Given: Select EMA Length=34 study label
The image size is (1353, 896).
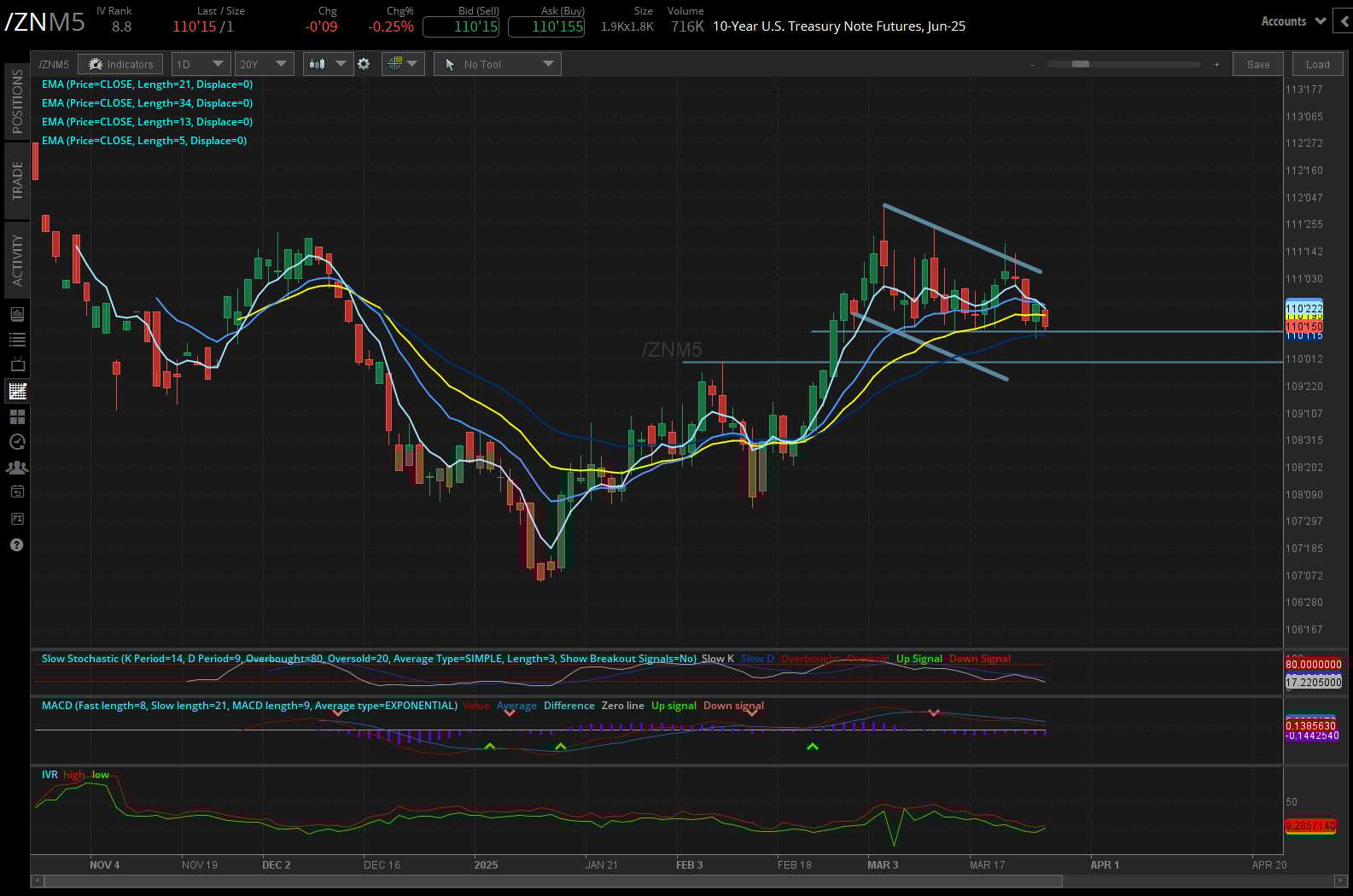Looking at the screenshot, I should tap(147, 103).
